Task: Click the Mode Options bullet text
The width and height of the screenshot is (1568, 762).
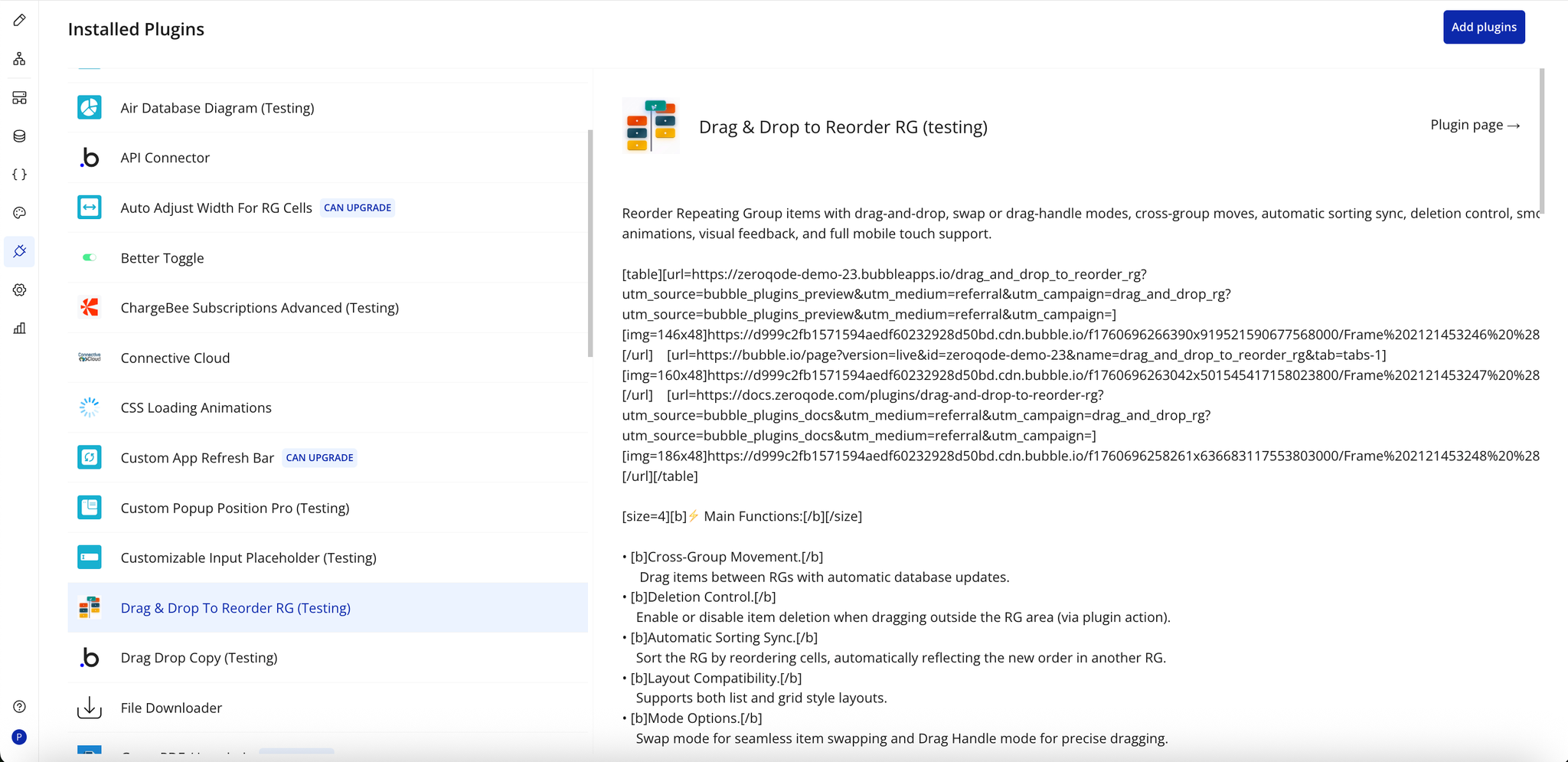Action: (x=696, y=718)
